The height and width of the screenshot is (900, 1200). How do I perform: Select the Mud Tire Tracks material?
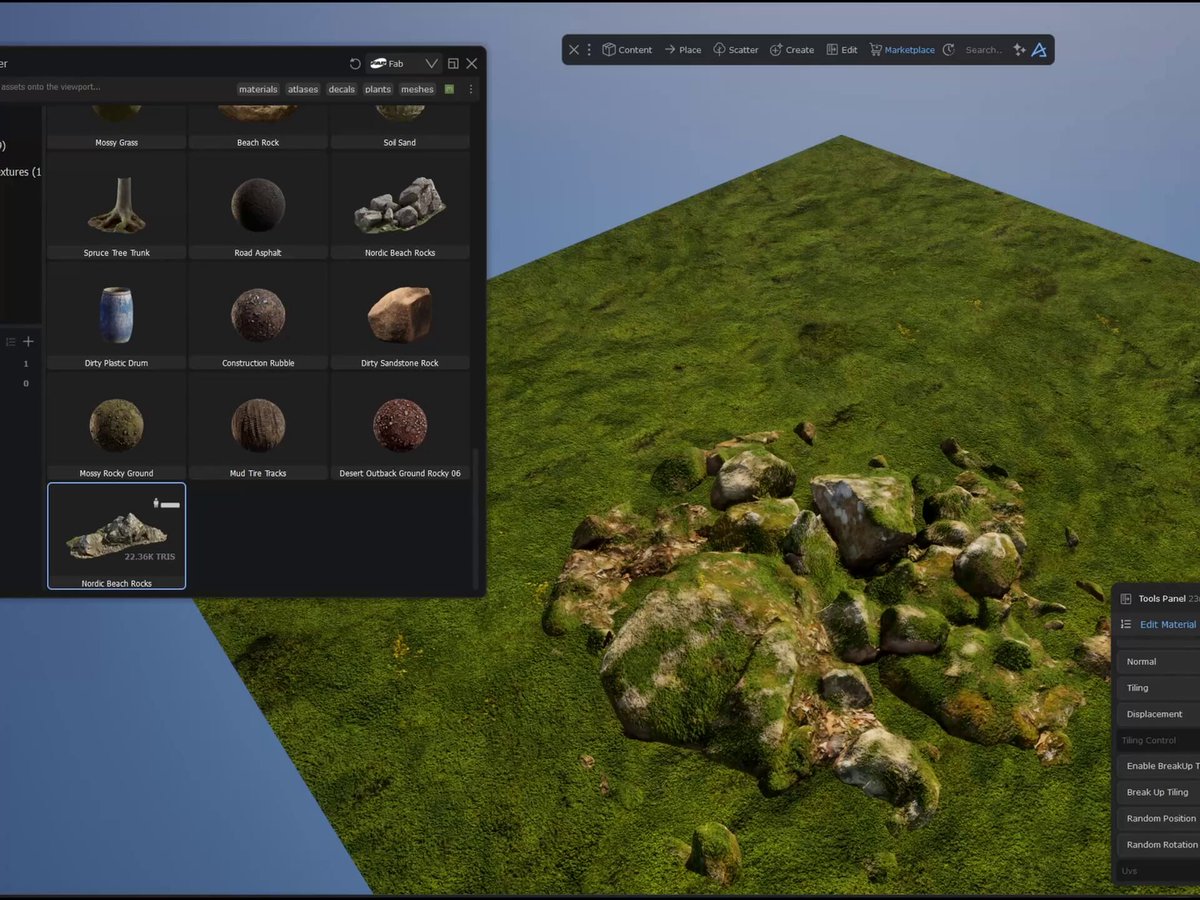pyautogui.click(x=258, y=427)
